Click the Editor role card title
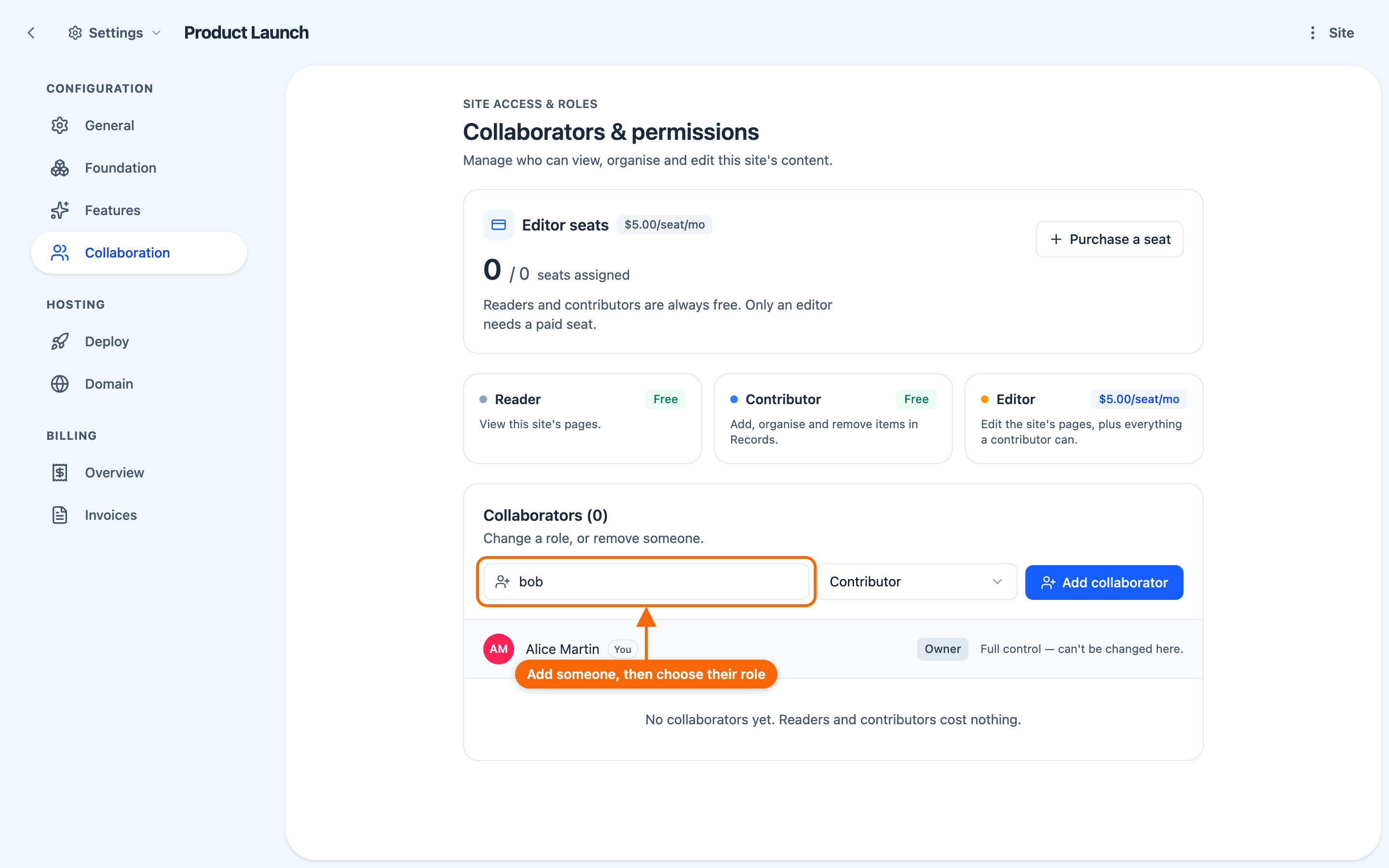 pyautogui.click(x=1015, y=399)
